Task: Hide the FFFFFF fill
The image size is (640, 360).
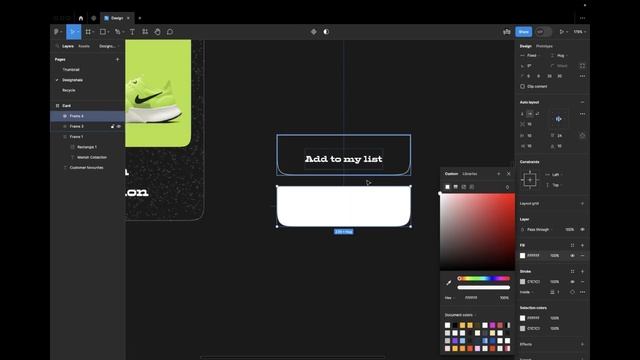Action: pos(572,256)
